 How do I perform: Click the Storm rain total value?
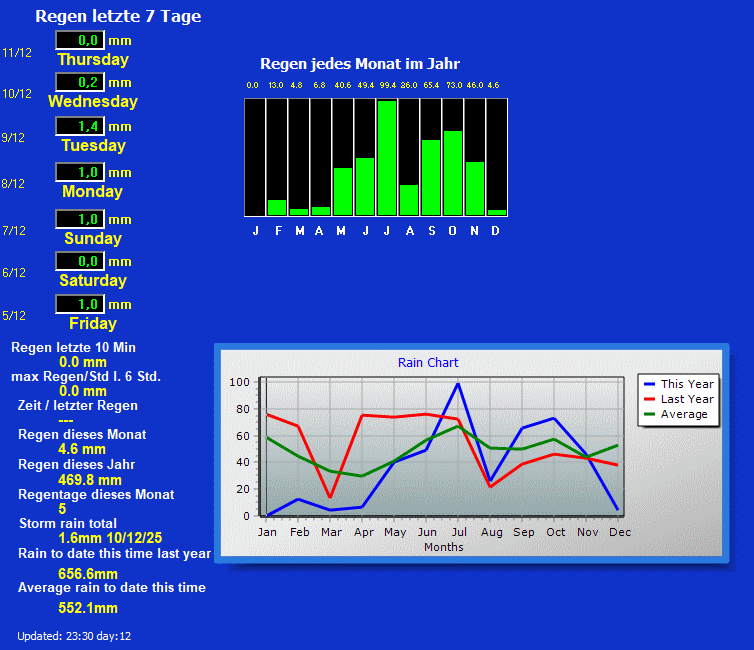click(110, 538)
